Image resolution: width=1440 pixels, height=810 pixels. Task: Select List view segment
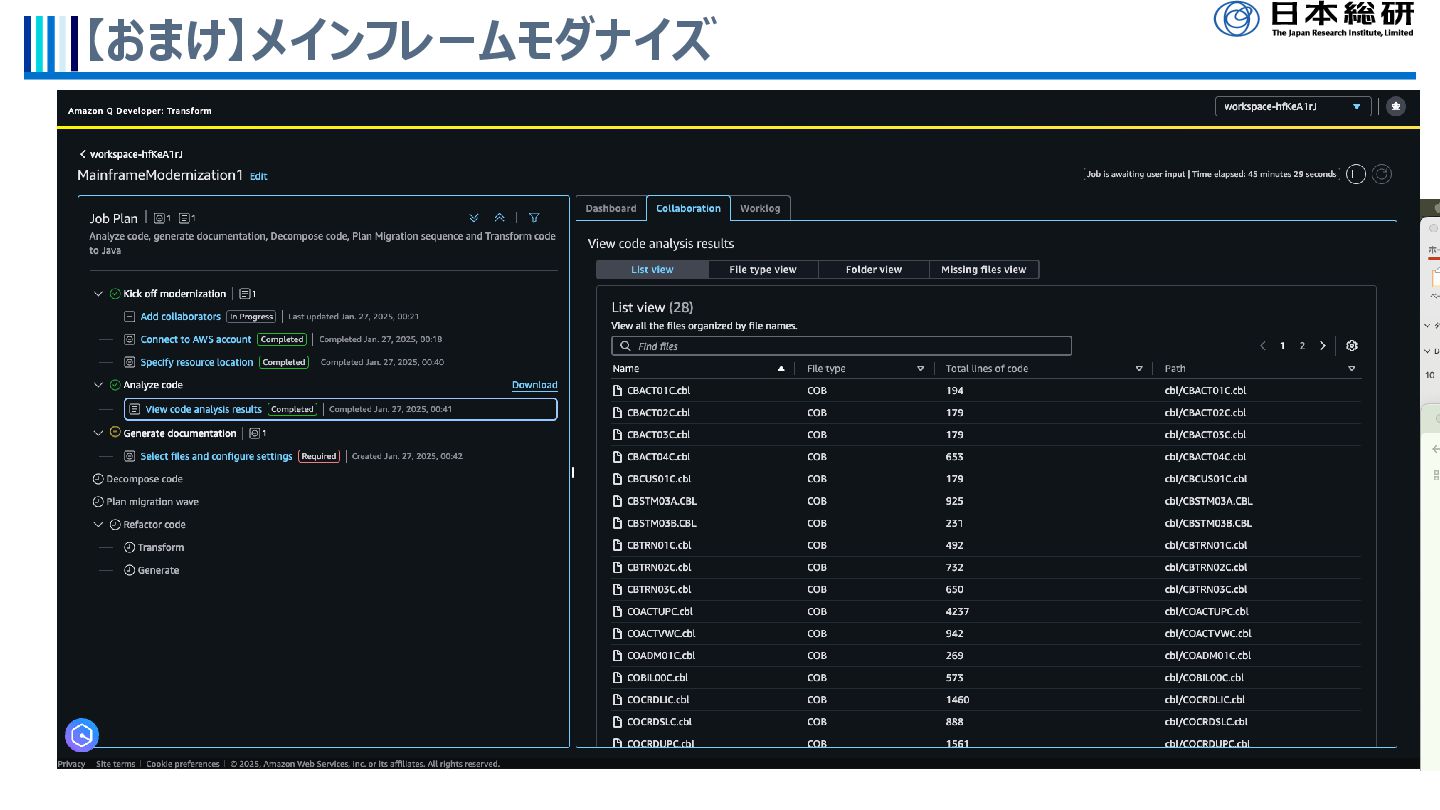point(652,269)
